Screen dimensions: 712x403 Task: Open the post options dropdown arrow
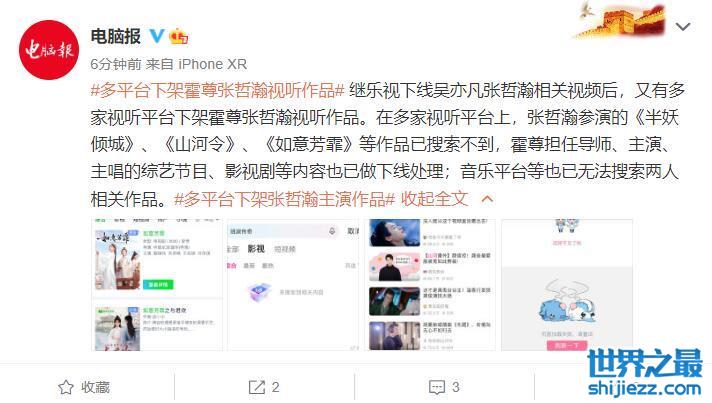point(682,27)
